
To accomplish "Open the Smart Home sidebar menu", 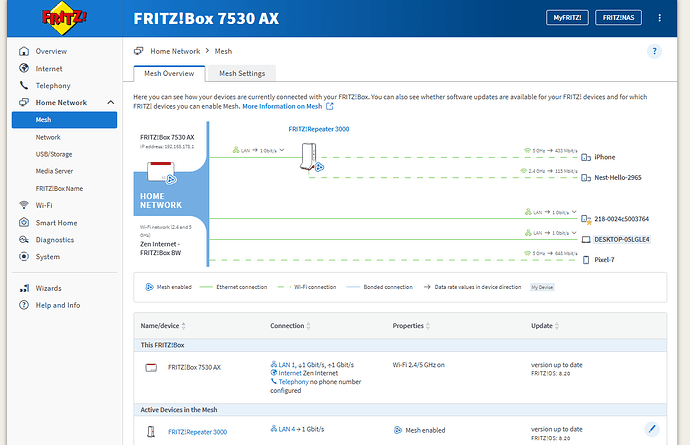I will tap(57, 222).
